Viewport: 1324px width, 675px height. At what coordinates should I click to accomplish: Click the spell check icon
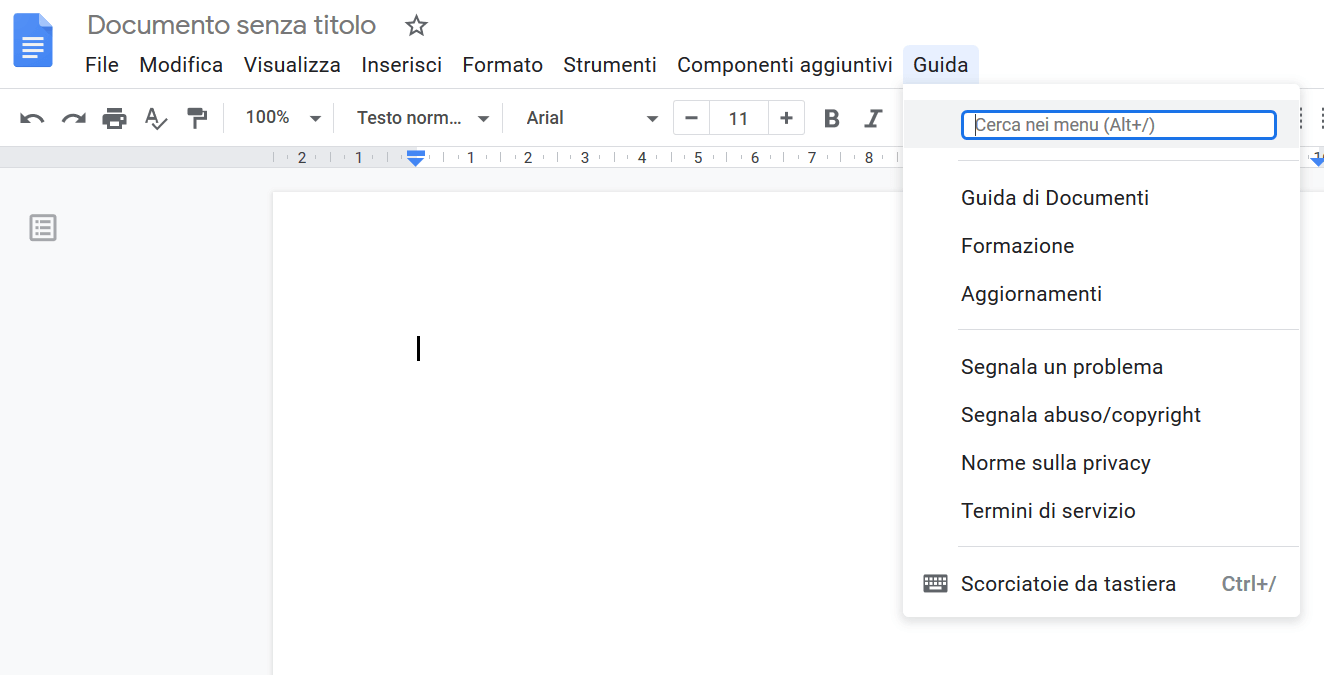coord(156,118)
